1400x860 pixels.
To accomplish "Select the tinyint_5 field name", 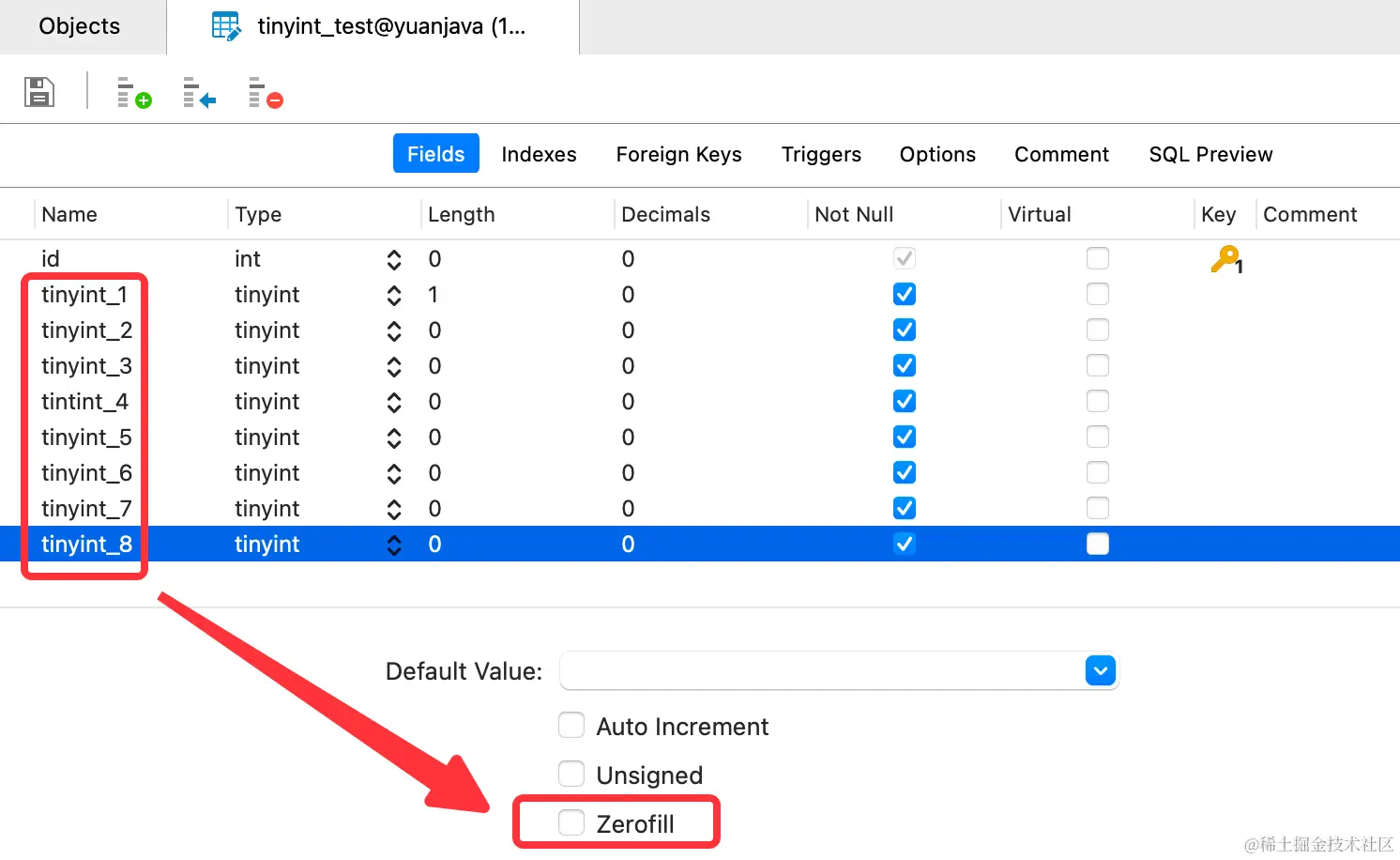I will tap(86, 438).
